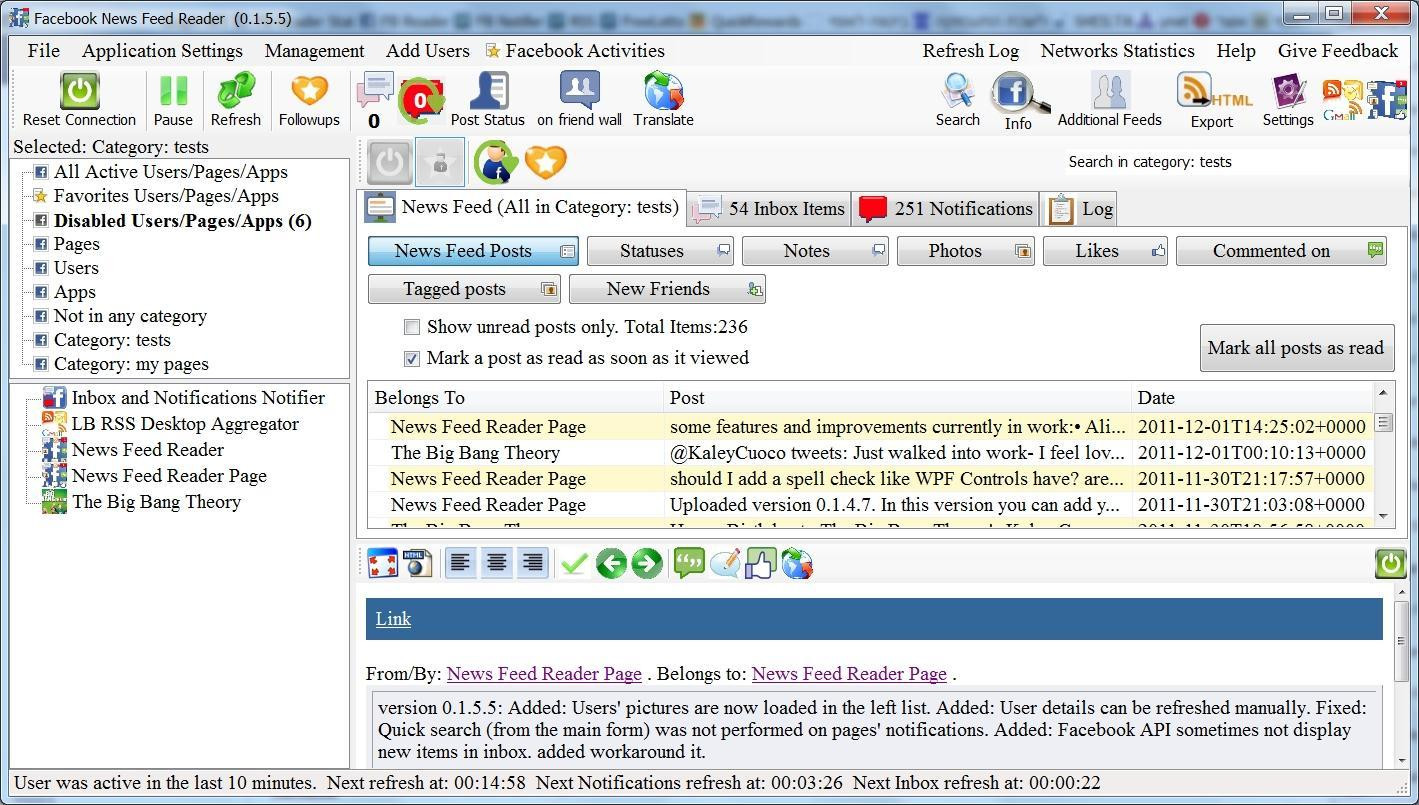The width and height of the screenshot is (1419, 805).
Task: Expand post view to full screen
Action: pyautogui.click(x=383, y=564)
